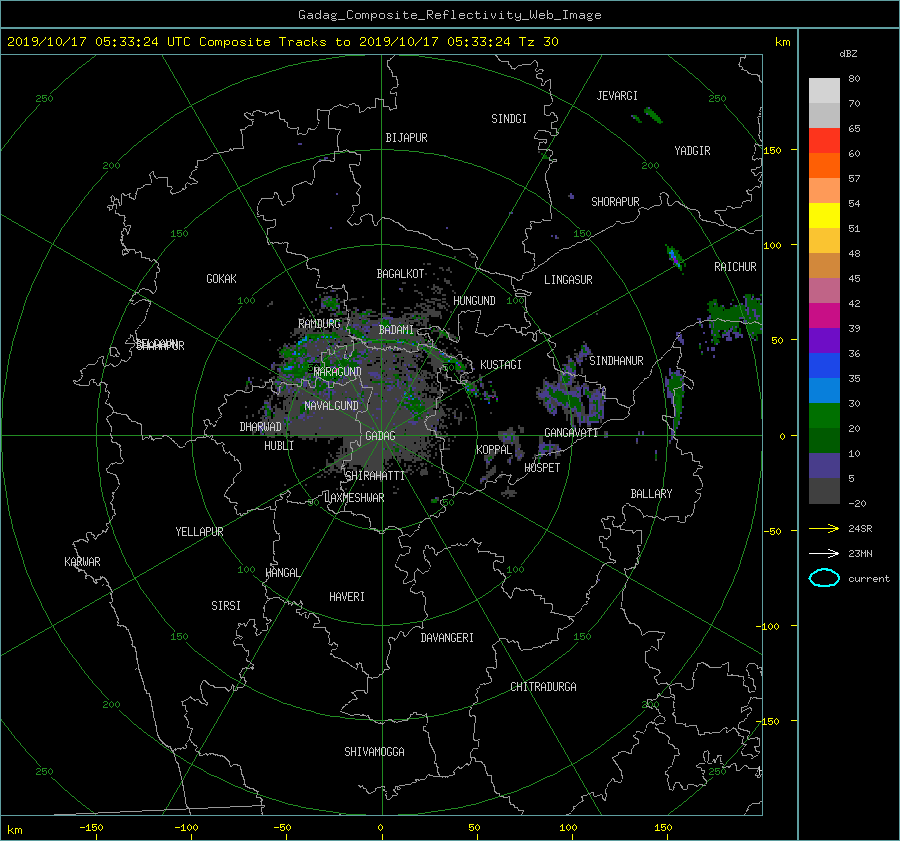The width and height of the screenshot is (900, 841).
Task: Click the BAGALKOT city label
Action: 400,274
